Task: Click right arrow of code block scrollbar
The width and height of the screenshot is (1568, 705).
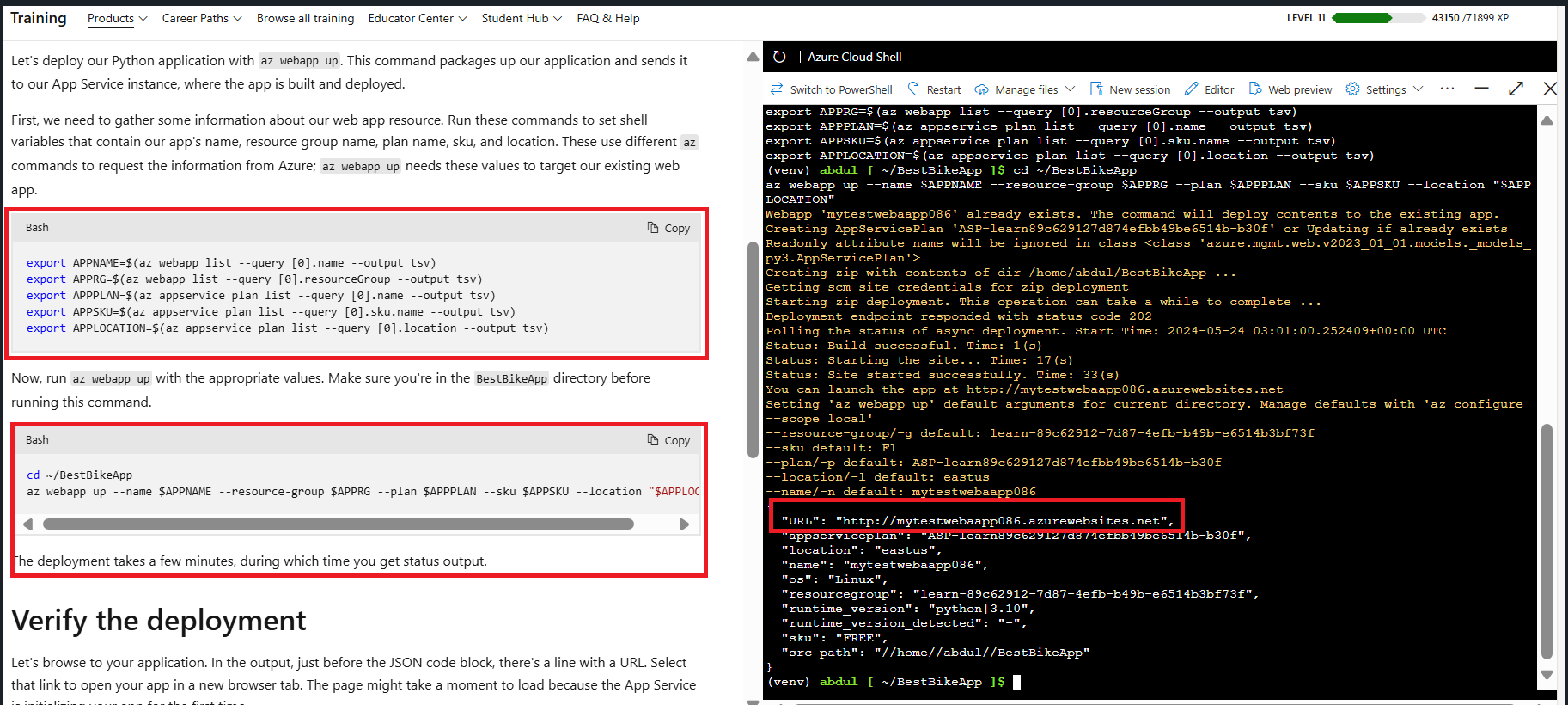Action: point(684,524)
